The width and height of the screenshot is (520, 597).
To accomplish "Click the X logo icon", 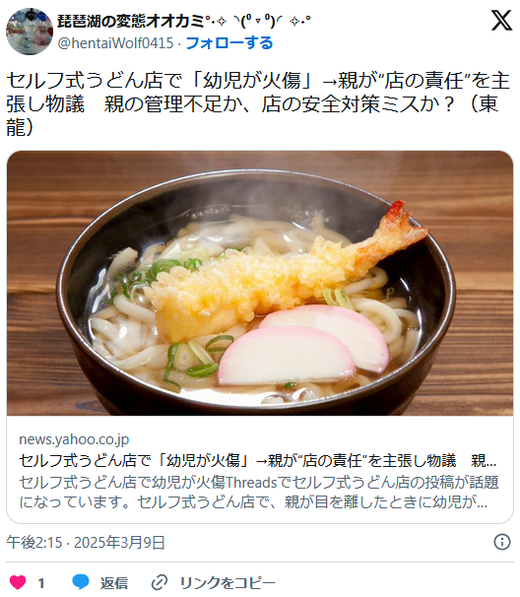I will [501, 20].
